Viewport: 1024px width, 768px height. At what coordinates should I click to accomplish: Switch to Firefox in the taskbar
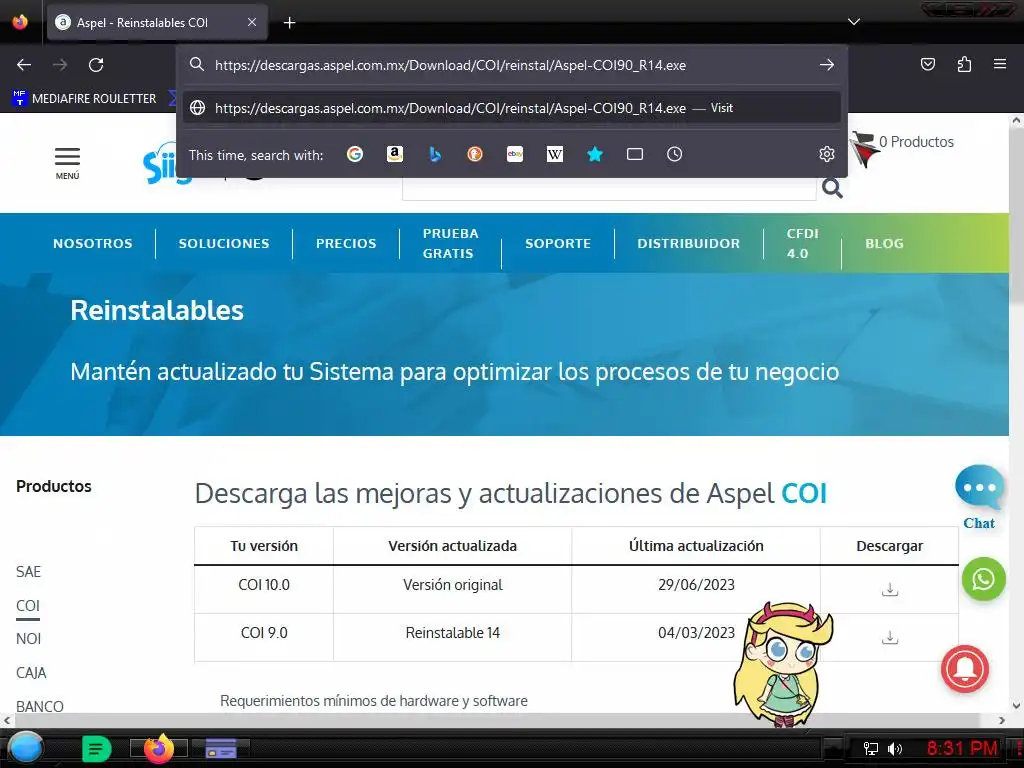(159, 748)
